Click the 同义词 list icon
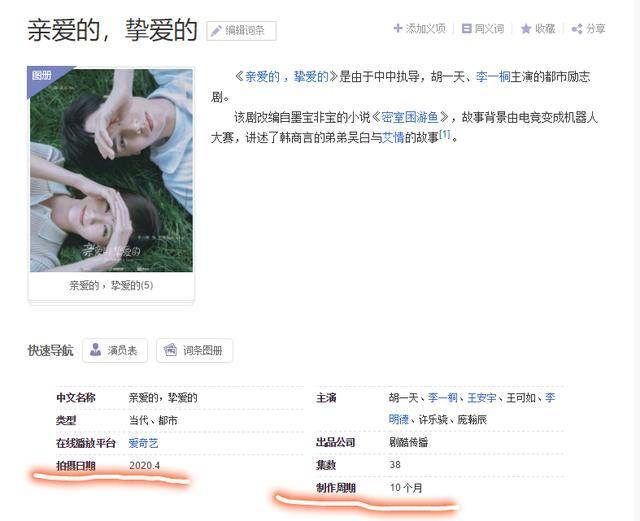Screen dimensions: 640x521 [466, 29]
